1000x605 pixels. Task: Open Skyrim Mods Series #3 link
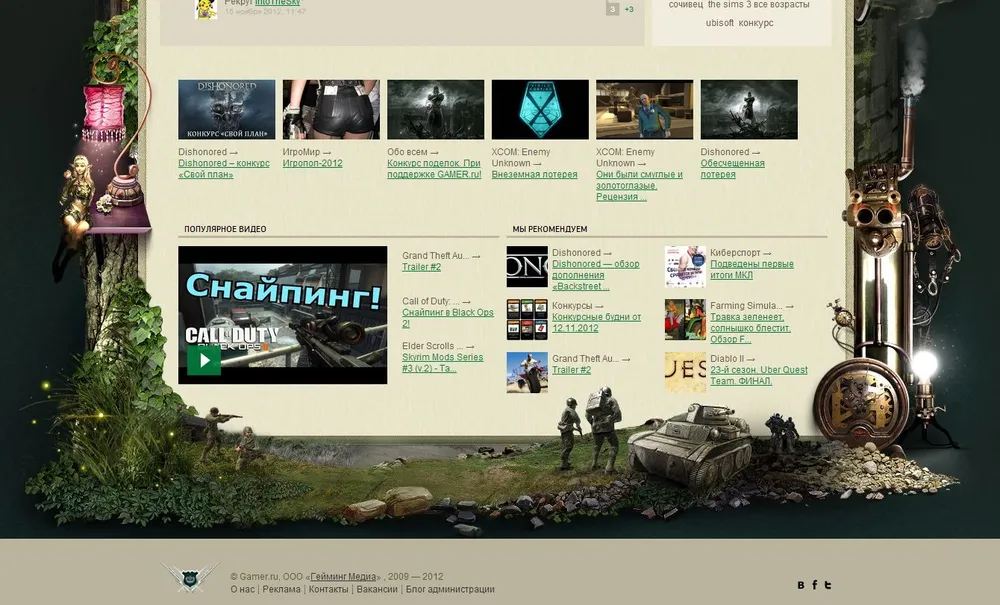click(443, 363)
